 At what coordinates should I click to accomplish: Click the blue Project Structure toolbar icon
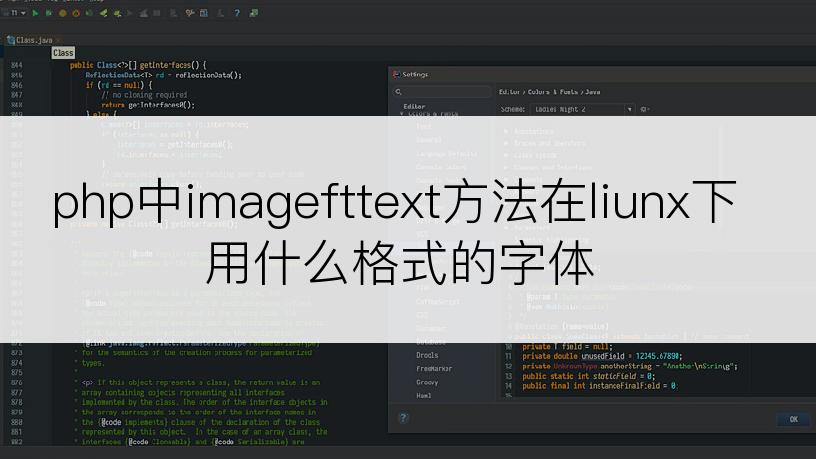[x=204, y=13]
